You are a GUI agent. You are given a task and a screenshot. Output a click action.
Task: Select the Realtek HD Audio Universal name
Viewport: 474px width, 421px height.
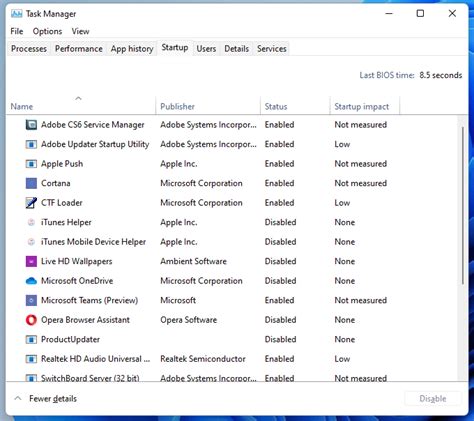tap(96, 359)
